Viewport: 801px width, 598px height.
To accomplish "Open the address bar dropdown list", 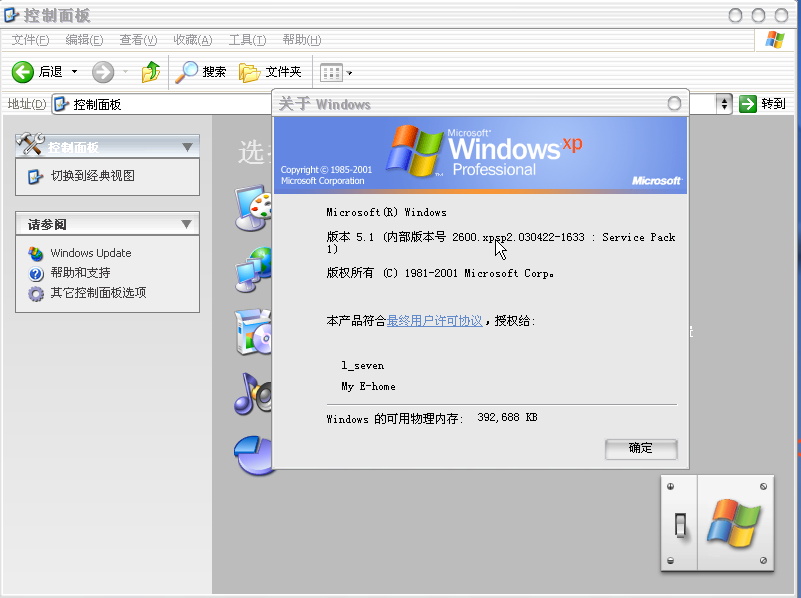I will pyautogui.click(x=724, y=104).
